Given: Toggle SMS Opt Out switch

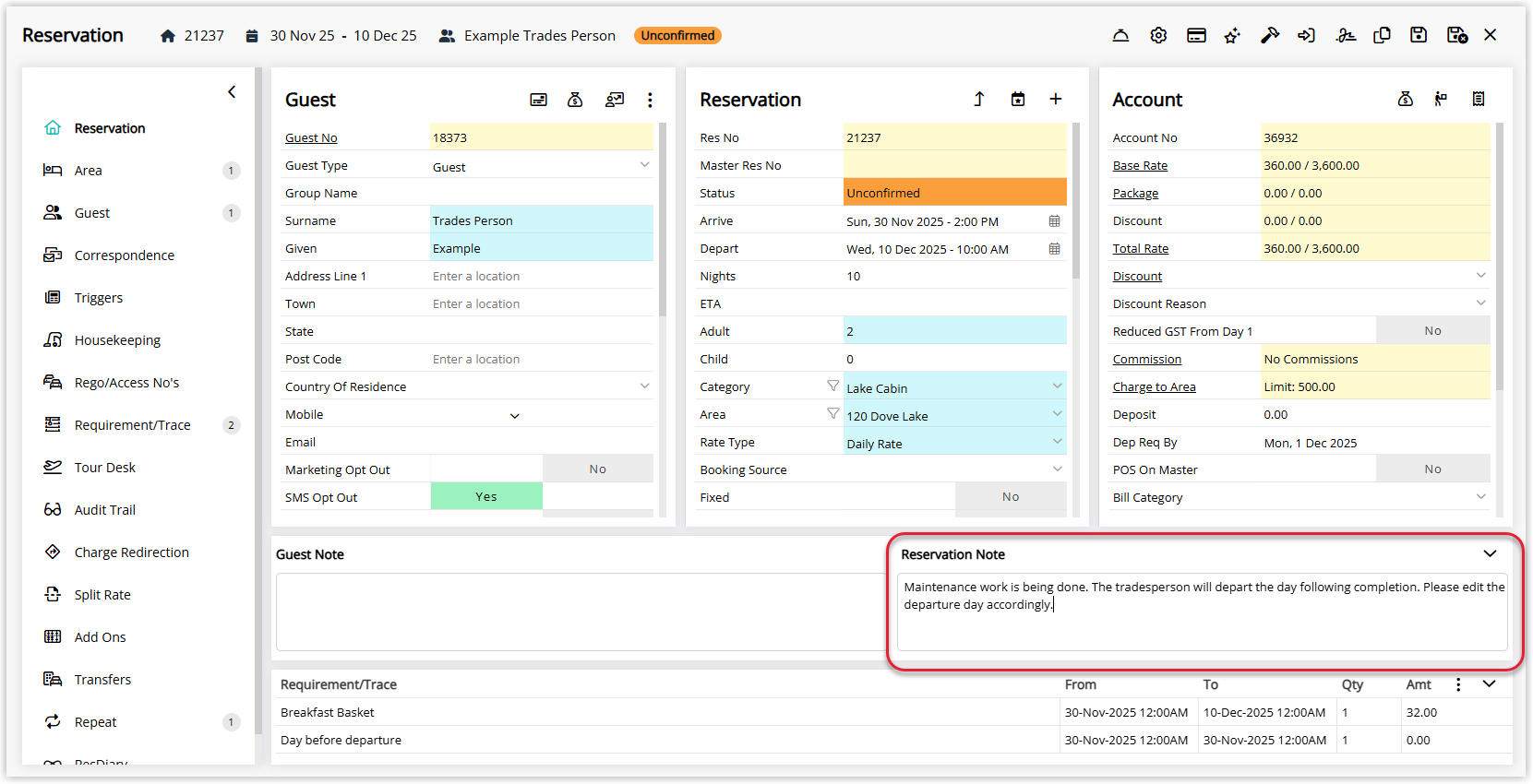Looking at the screenshot, I should coord(542,496).
